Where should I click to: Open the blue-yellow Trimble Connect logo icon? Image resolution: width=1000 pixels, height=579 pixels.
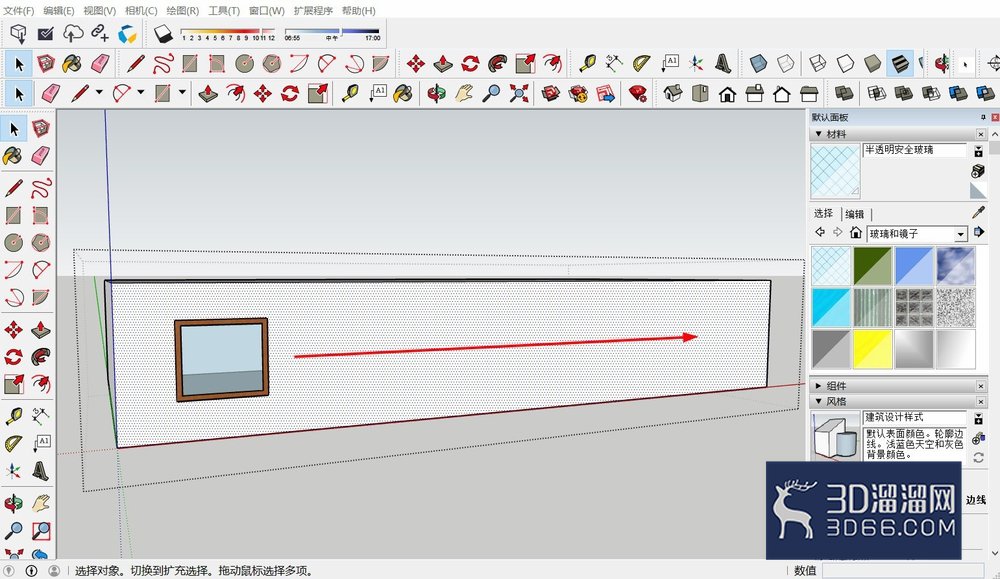[x=127, y=34]
